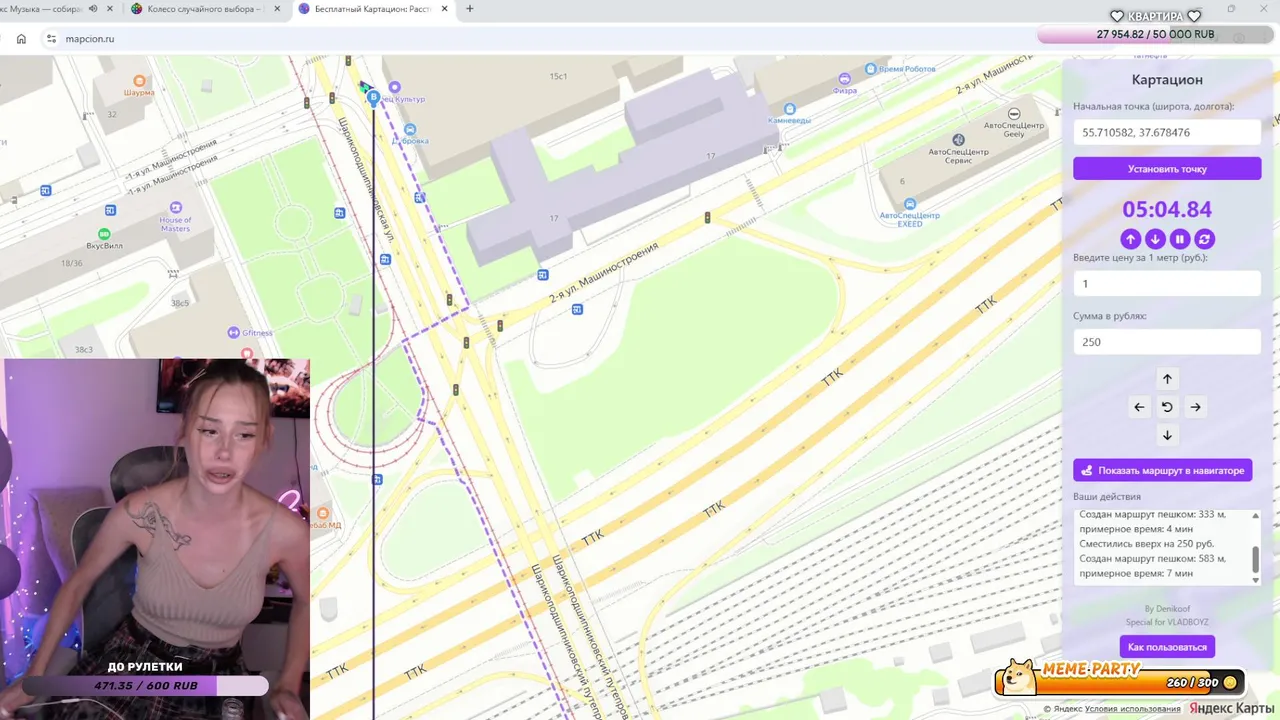The height and width of the screenshot is (720, 1280).
Task: Click the Картацион panel title
Action: [x=1167, y=80]
